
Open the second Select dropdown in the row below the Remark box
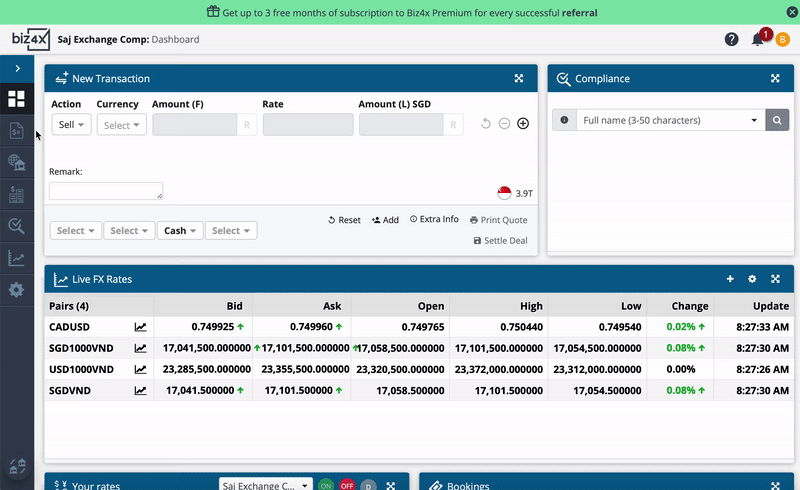coord(129,231)
